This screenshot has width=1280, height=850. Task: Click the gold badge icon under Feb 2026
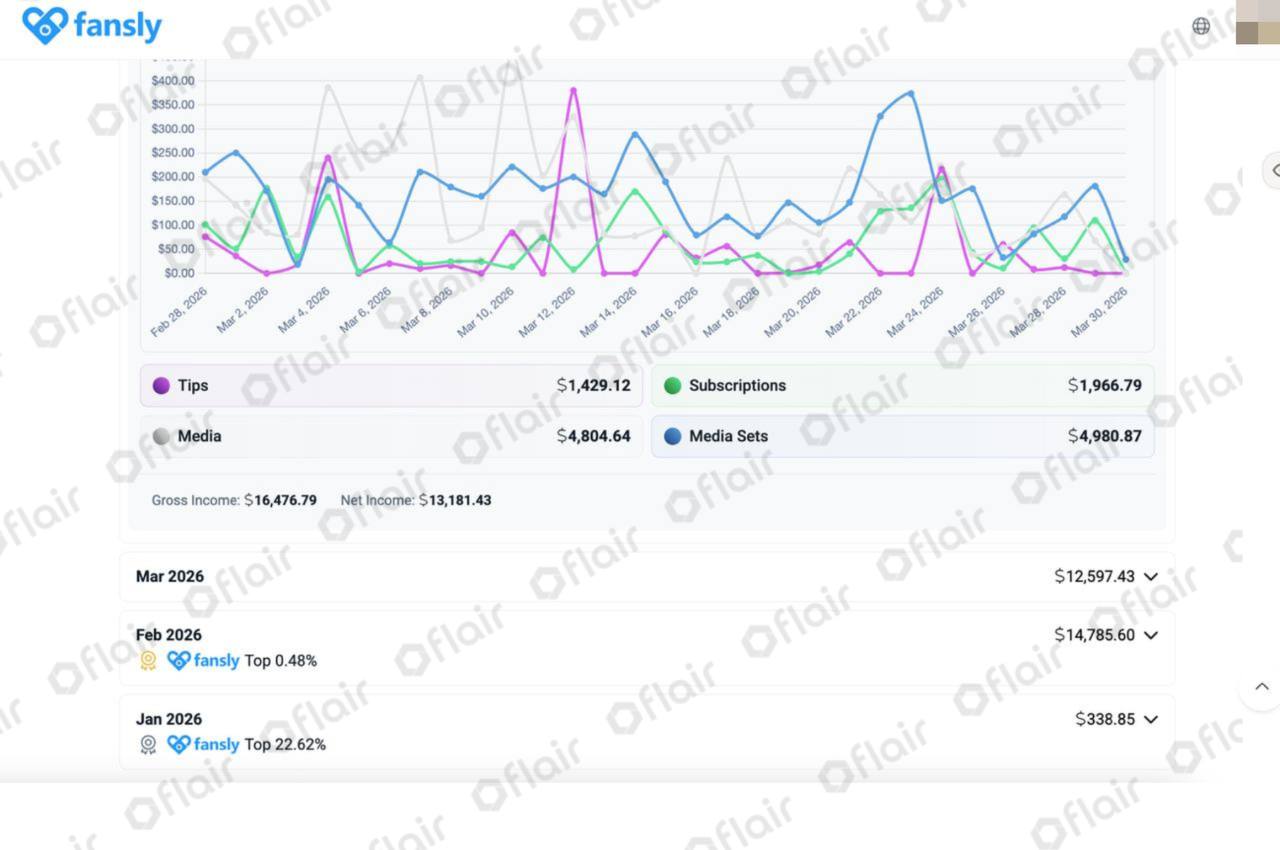[x=148, y=661]
